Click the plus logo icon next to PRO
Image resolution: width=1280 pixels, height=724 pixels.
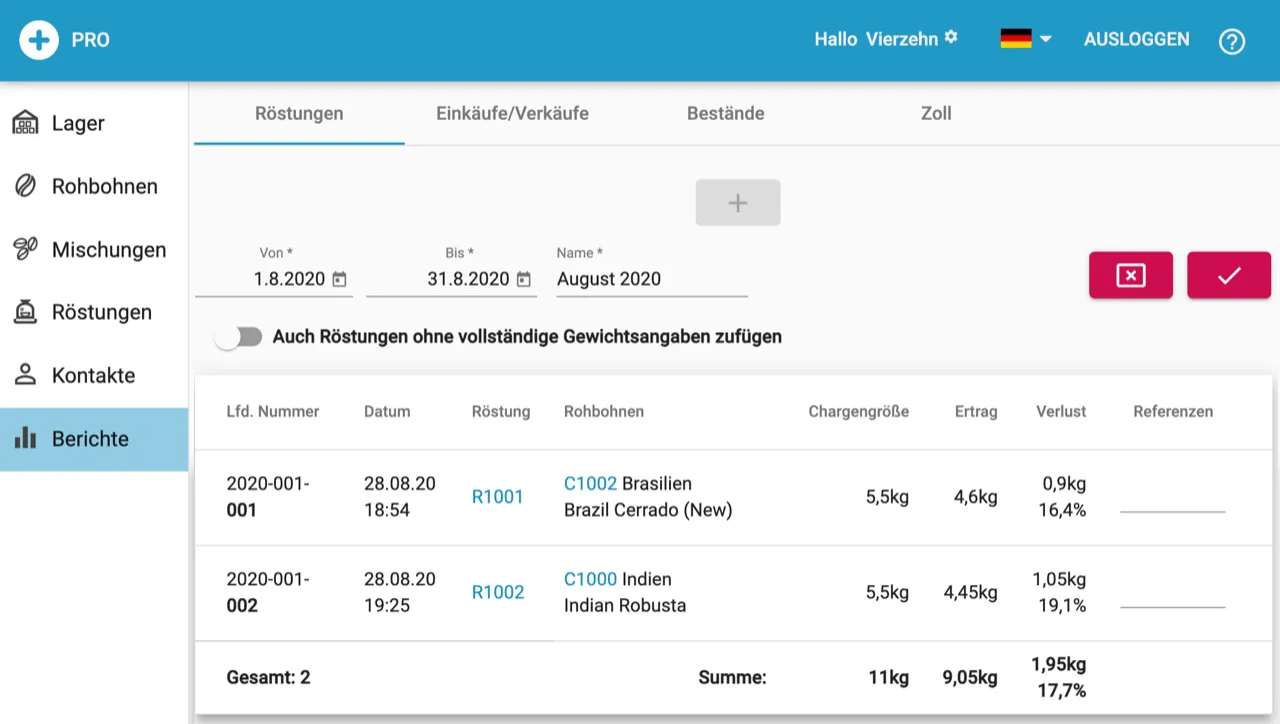[x=39, y=41]
